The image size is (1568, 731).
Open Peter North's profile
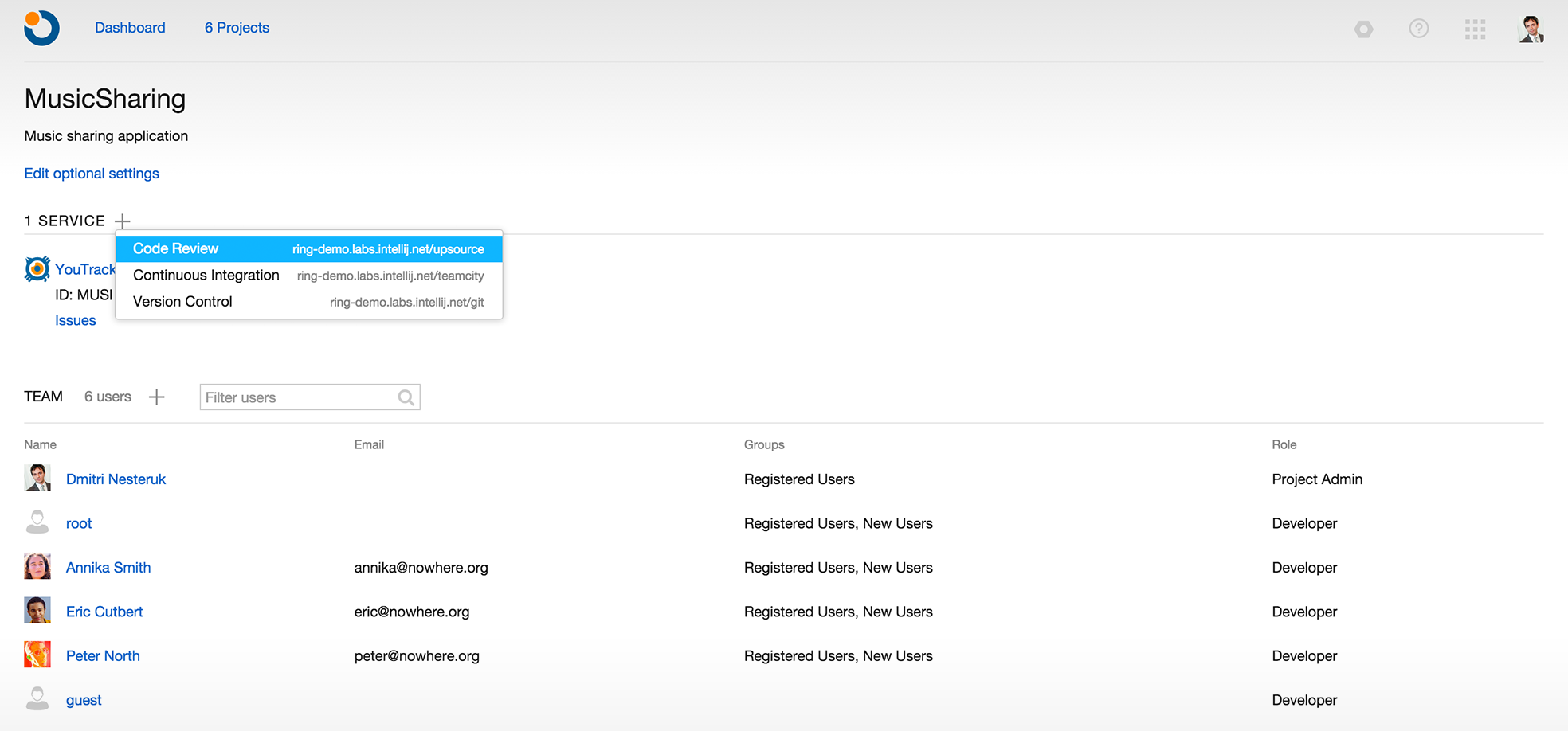[x=103, y=656]
